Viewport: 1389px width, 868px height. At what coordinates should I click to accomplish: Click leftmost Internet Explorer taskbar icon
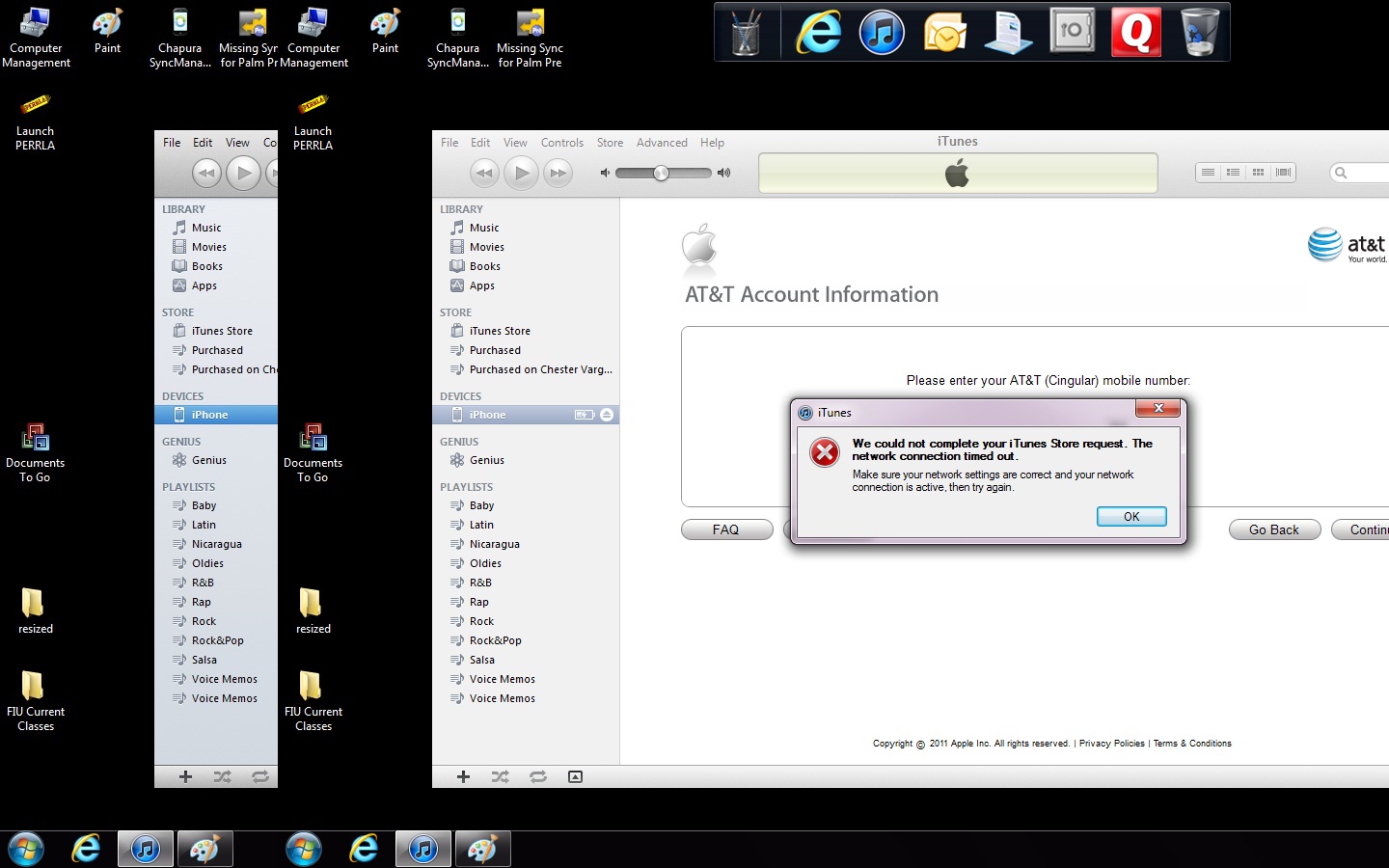(x=86, y=850)
